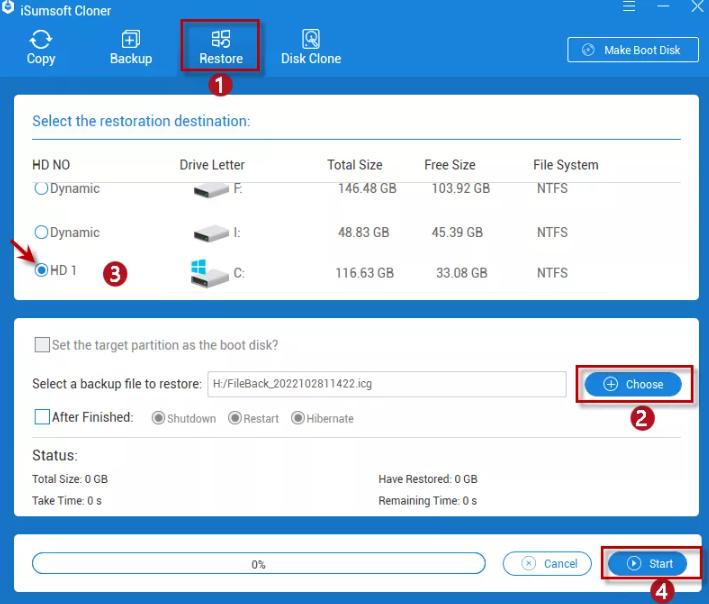Select the Dynamic F: drive radio button

click(41, 188)
